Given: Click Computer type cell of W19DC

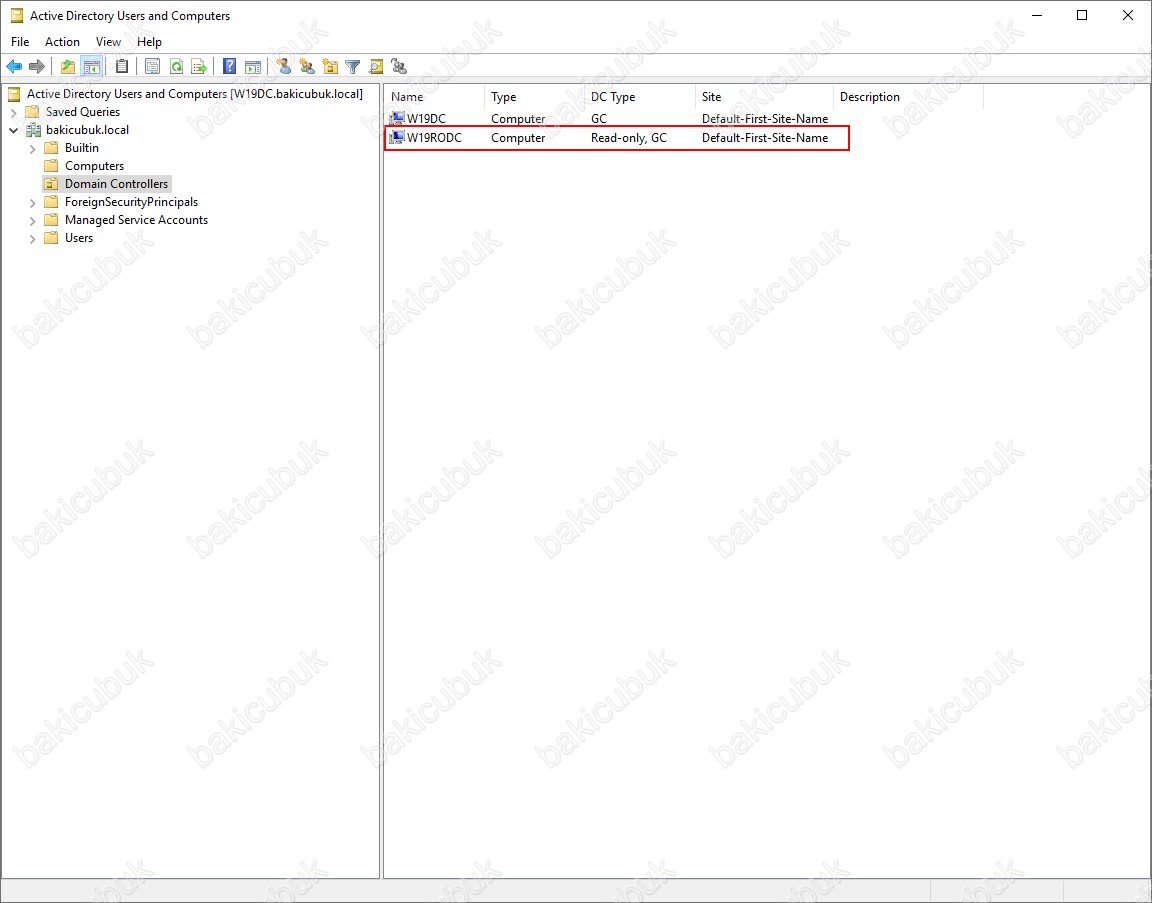Looking at the screenshot, I should pyautogui.click(x=518, y=118).
